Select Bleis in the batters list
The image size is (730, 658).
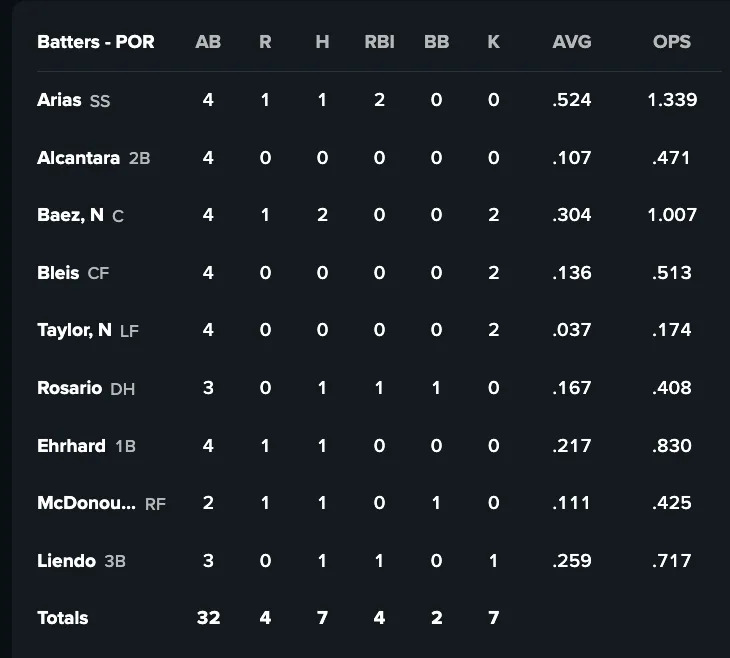pos(58,273)
